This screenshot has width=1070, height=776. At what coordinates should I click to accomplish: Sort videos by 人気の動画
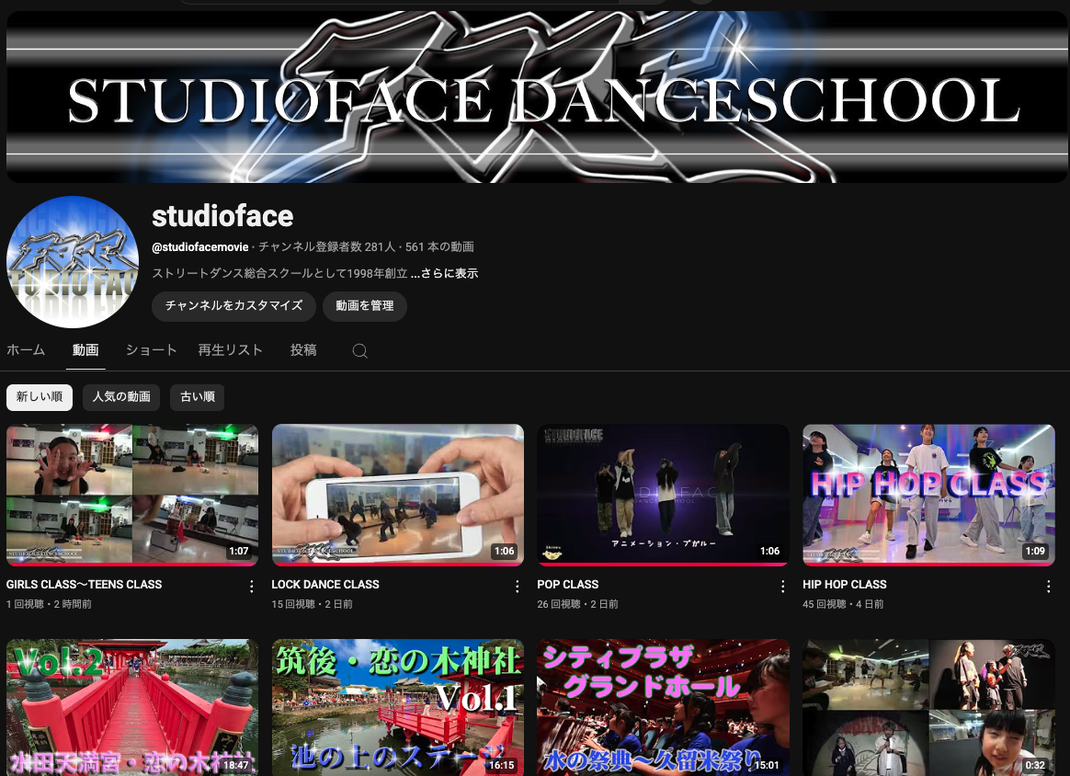(121, 397)
